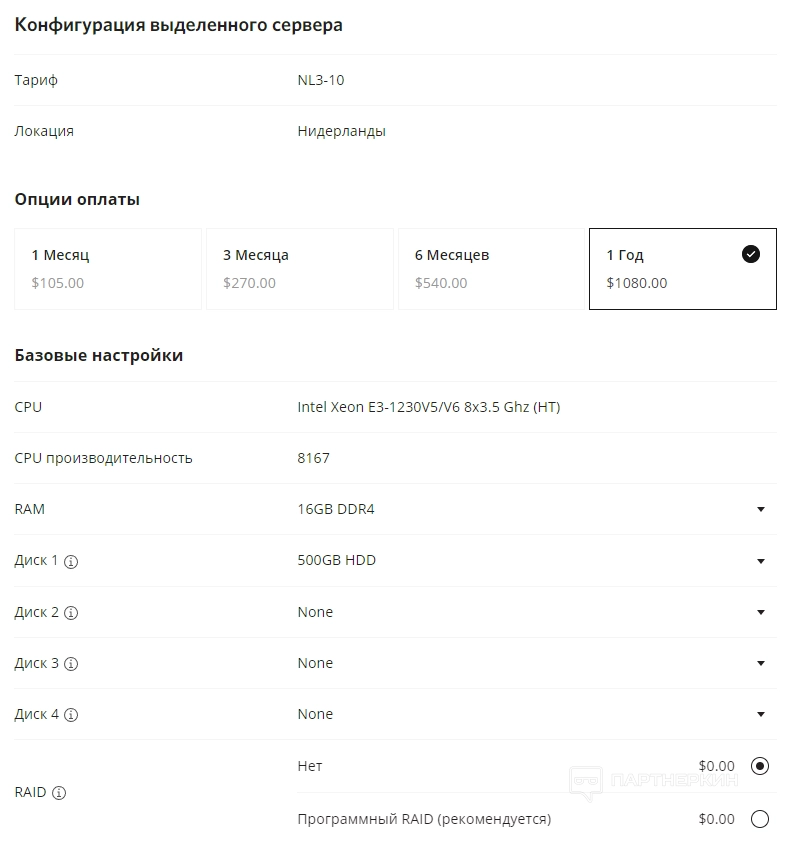Switch to the 3 Месяца payment plan
Viewport: 789px width, 854px height.
tap(300, 269)
